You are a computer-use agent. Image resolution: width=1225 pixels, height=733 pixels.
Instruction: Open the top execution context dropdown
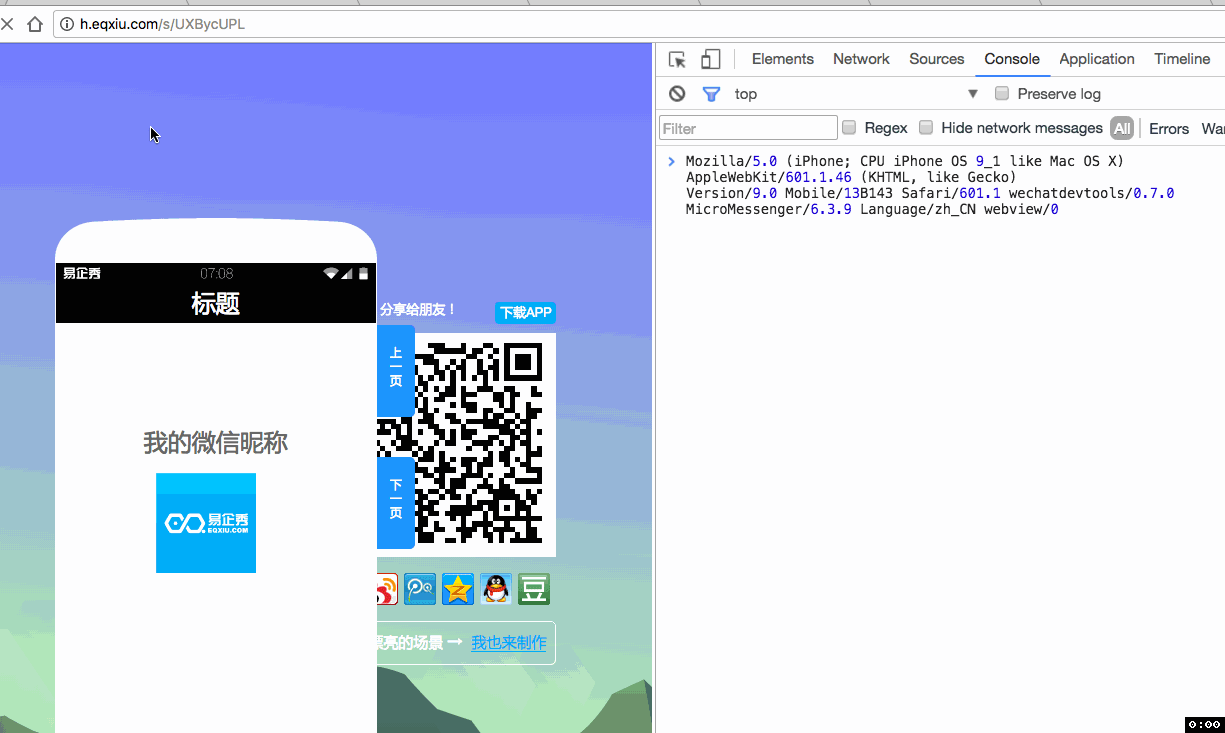click(857, 94)
